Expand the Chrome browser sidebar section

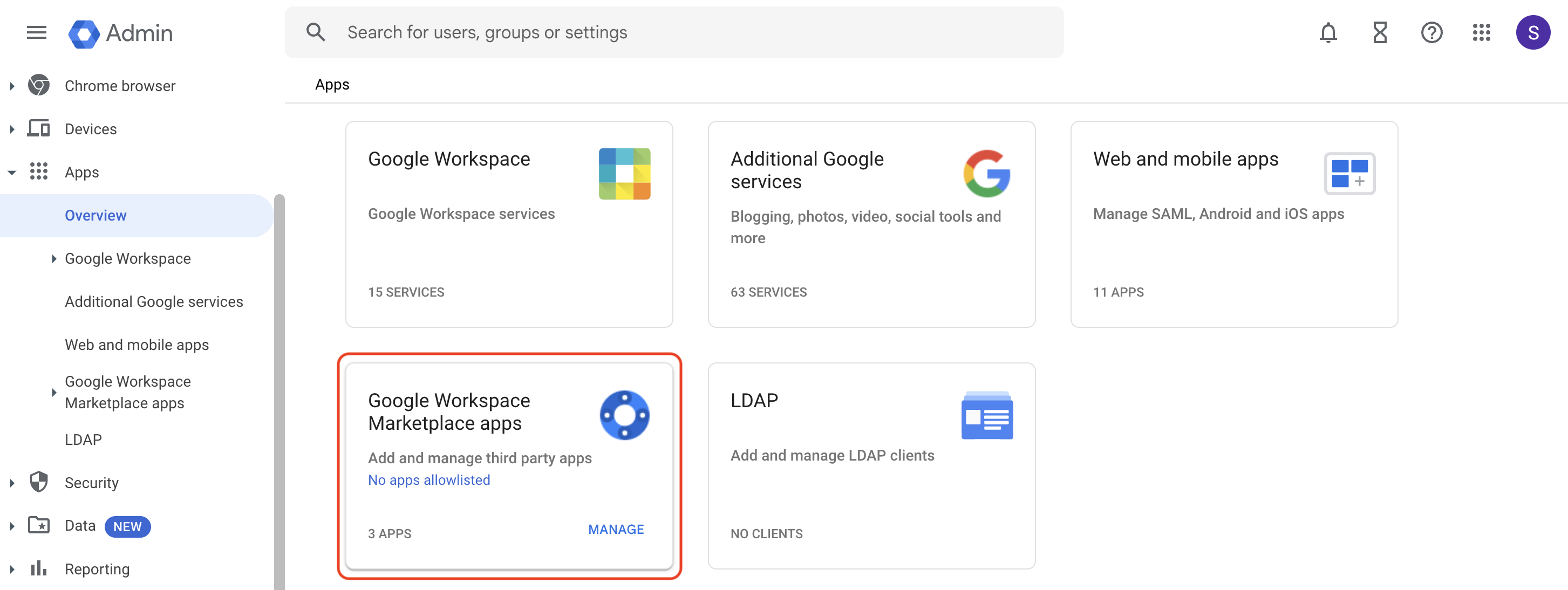(12, 85)
